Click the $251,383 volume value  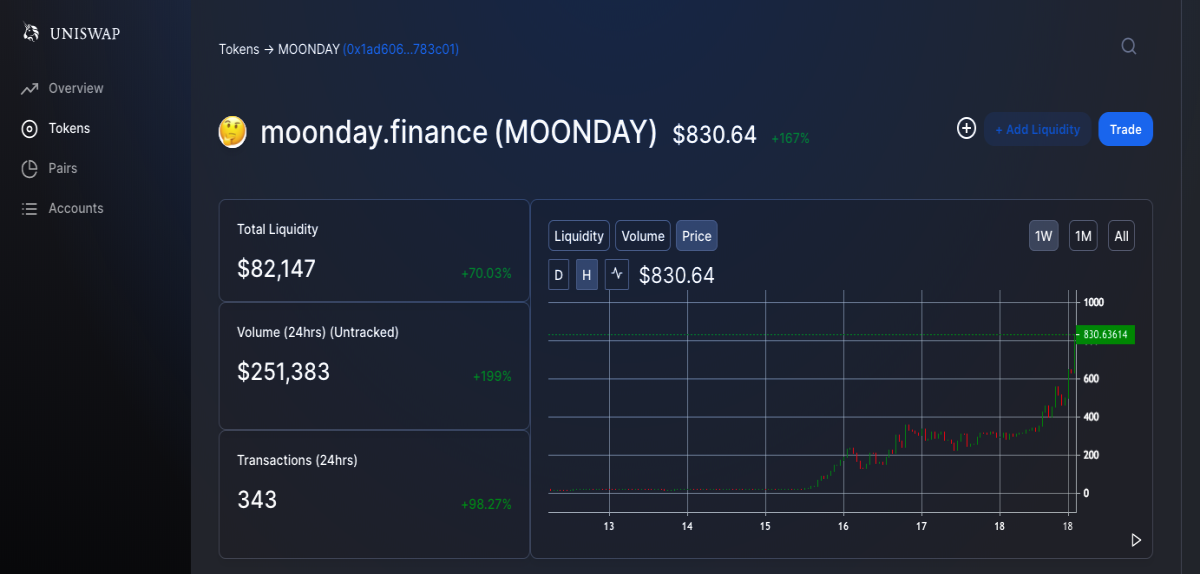[283, 372]
